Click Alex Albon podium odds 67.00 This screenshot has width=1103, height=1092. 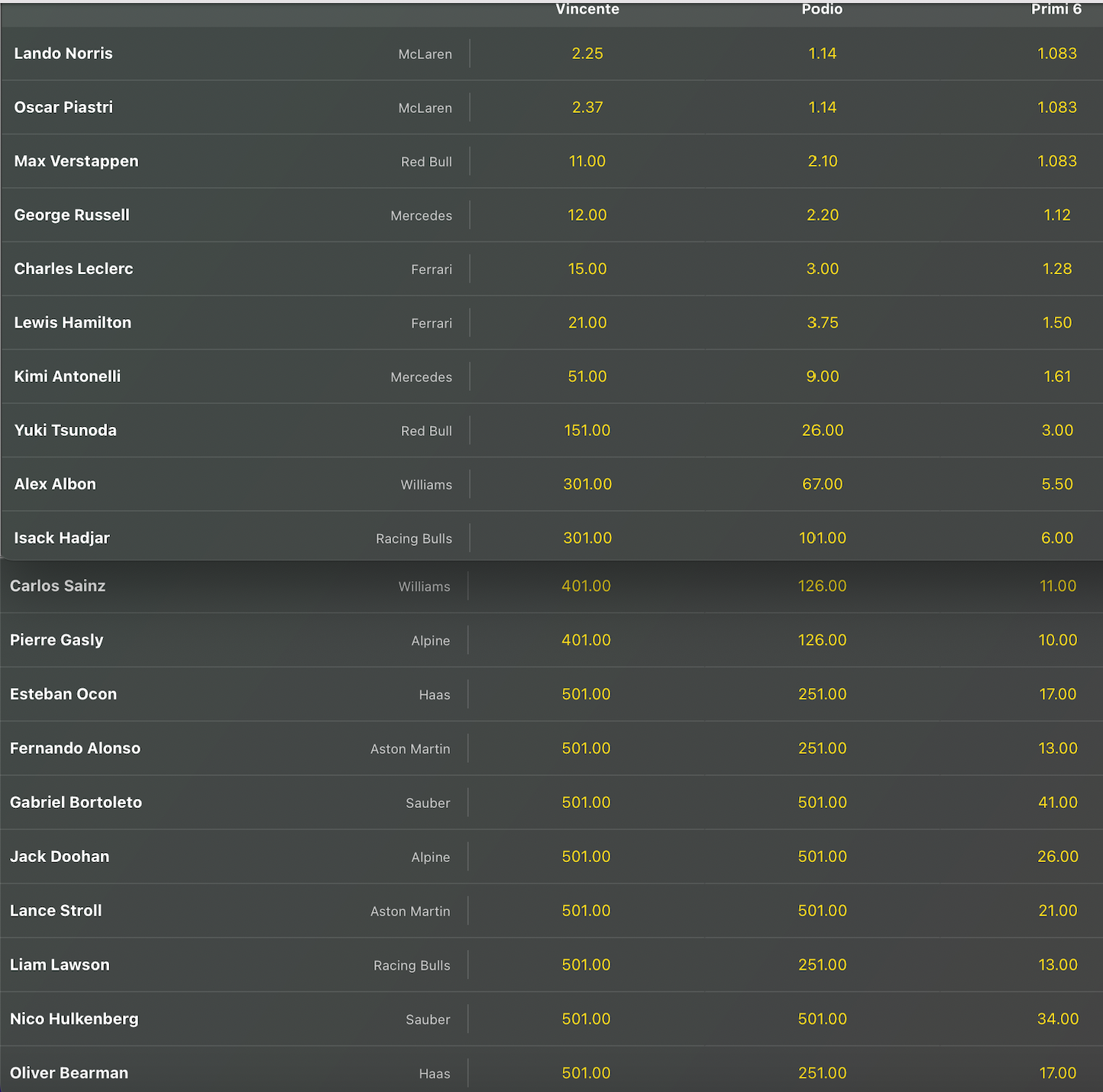click(x=822, y=484)
